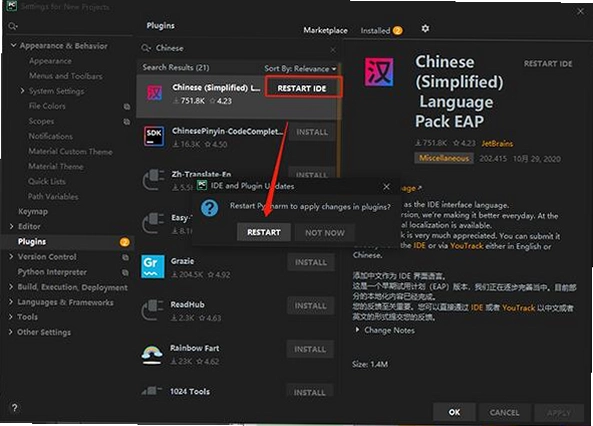Image resolution: width=593 pixels, height=426 pixels.
Task: Click RESTART IDE in the Chinese plugin row
Action: coord(302,88)
